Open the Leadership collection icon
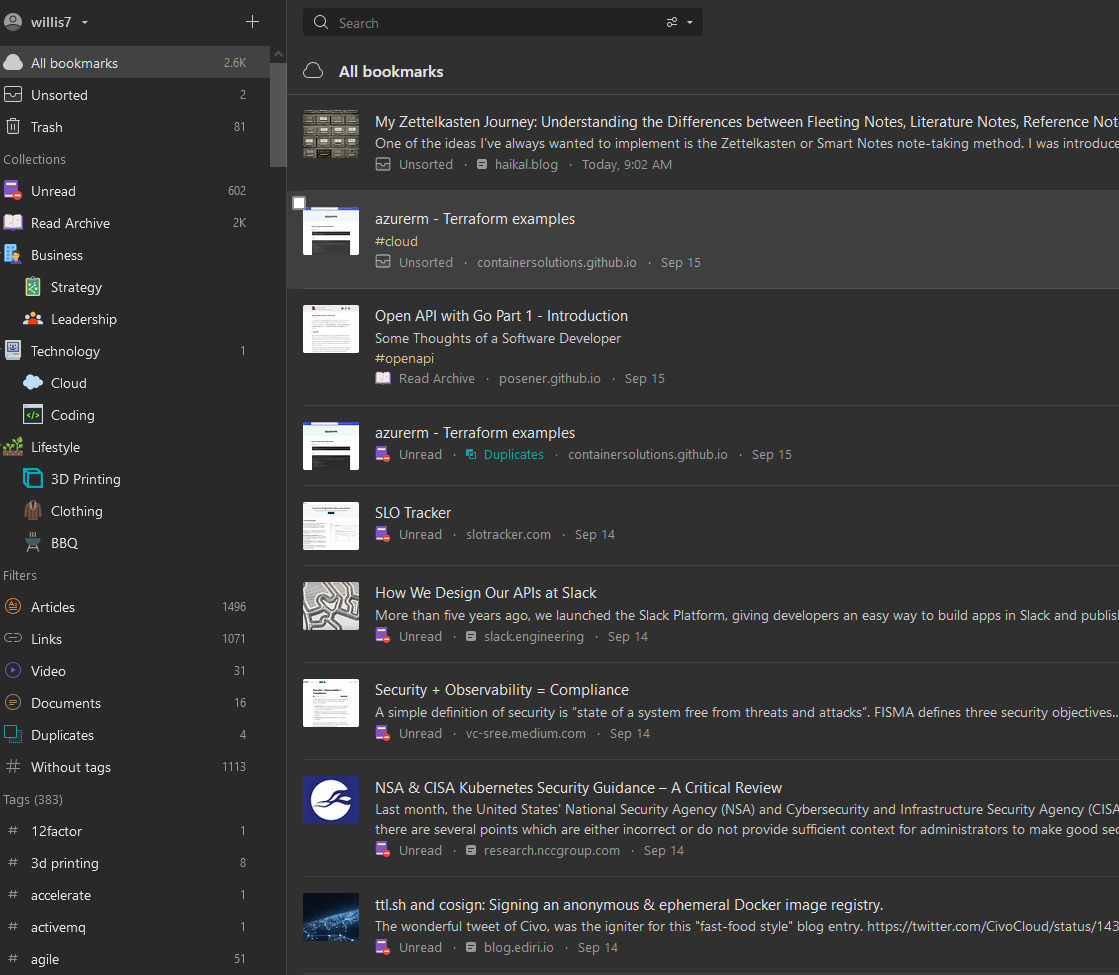1119x975 pixels. tap(33, 319)
